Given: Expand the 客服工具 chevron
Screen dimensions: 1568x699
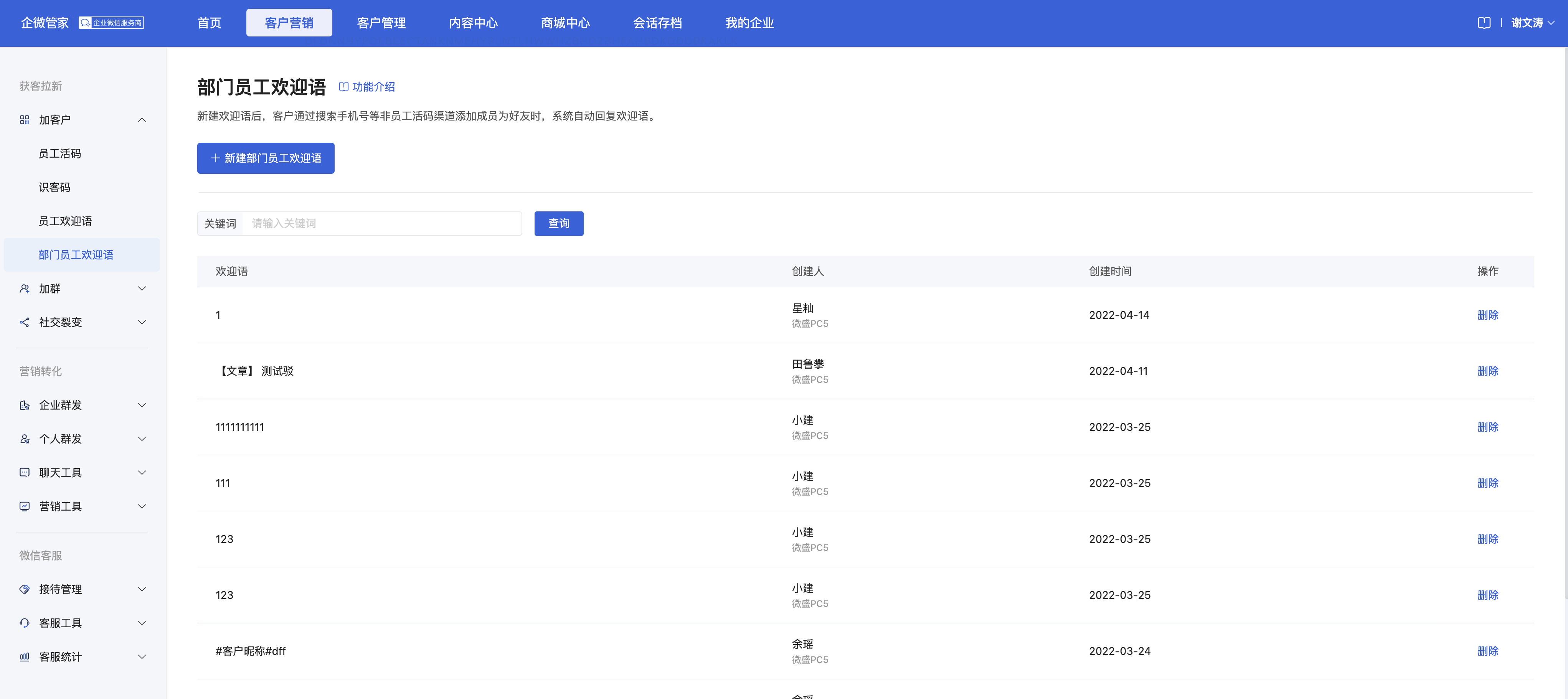Looking at the screenshot, I should (x=142, y=623).
